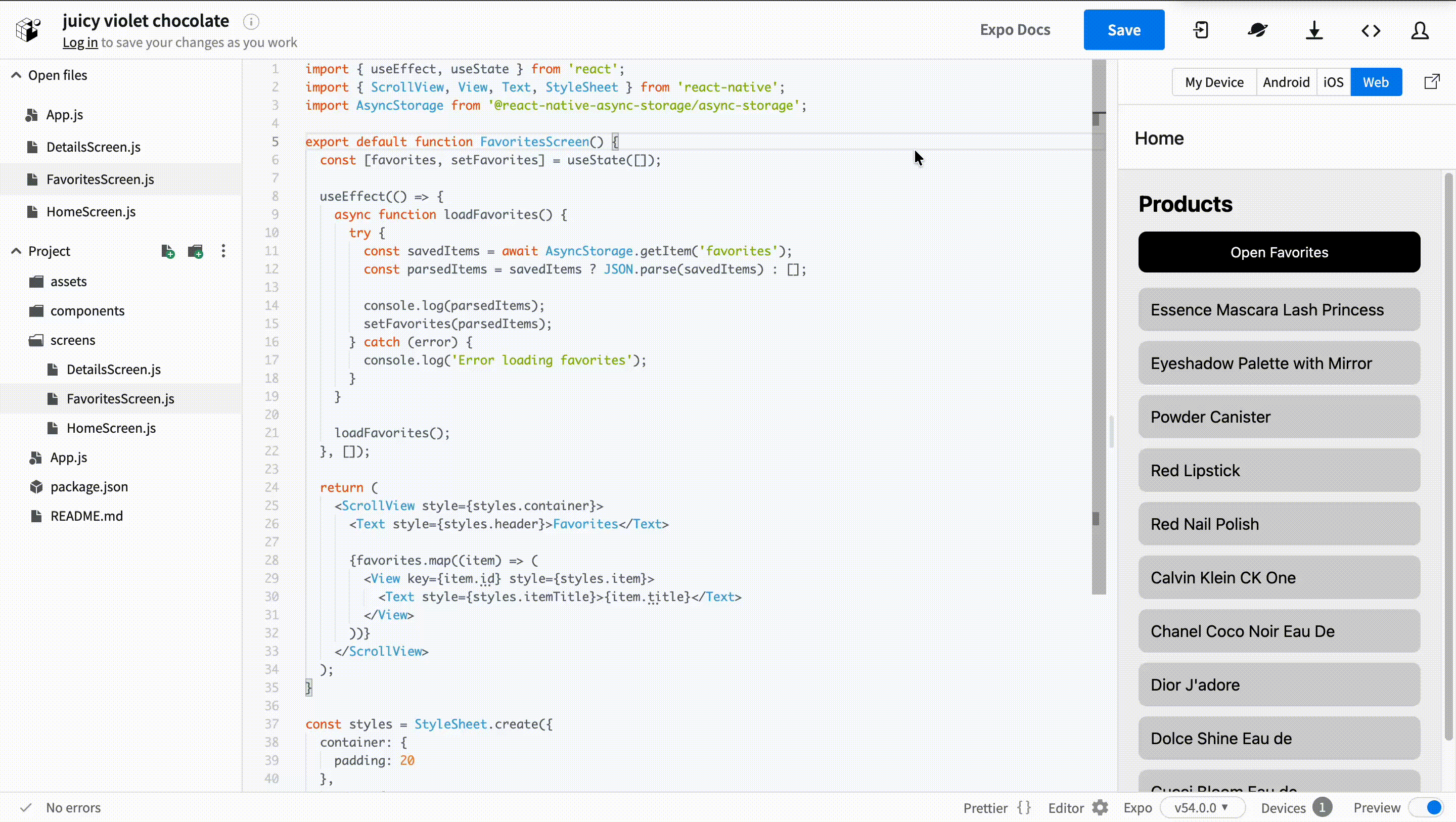The width and height of the screenshot is (1456, 822).
Task: Click the project info icon beside the title
Action: (x=251, y=21)
